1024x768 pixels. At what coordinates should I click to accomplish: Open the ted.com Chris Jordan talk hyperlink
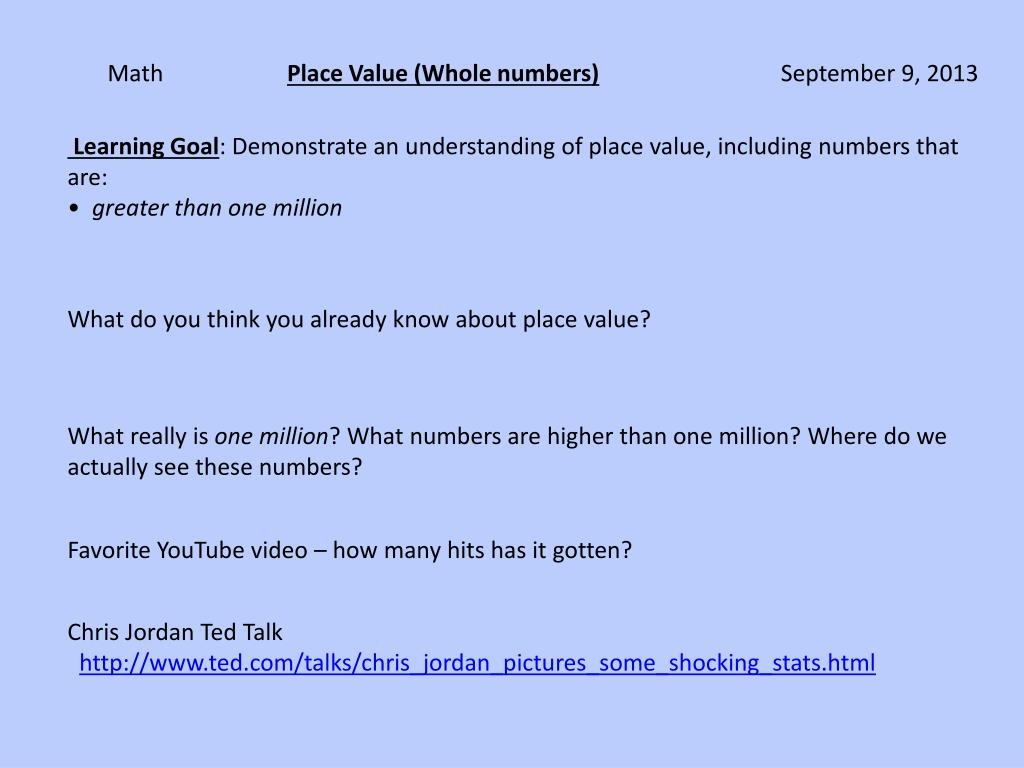tap(477, 663)
